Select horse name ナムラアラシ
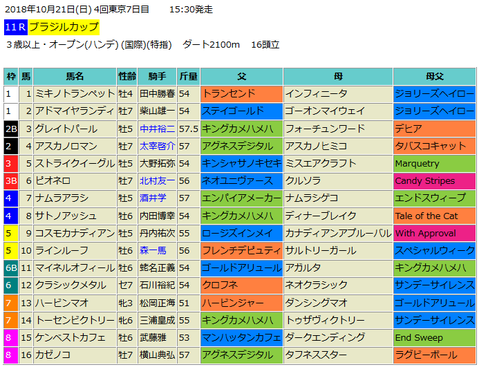This screenshot has height=367, width=479. click(62, 198)
